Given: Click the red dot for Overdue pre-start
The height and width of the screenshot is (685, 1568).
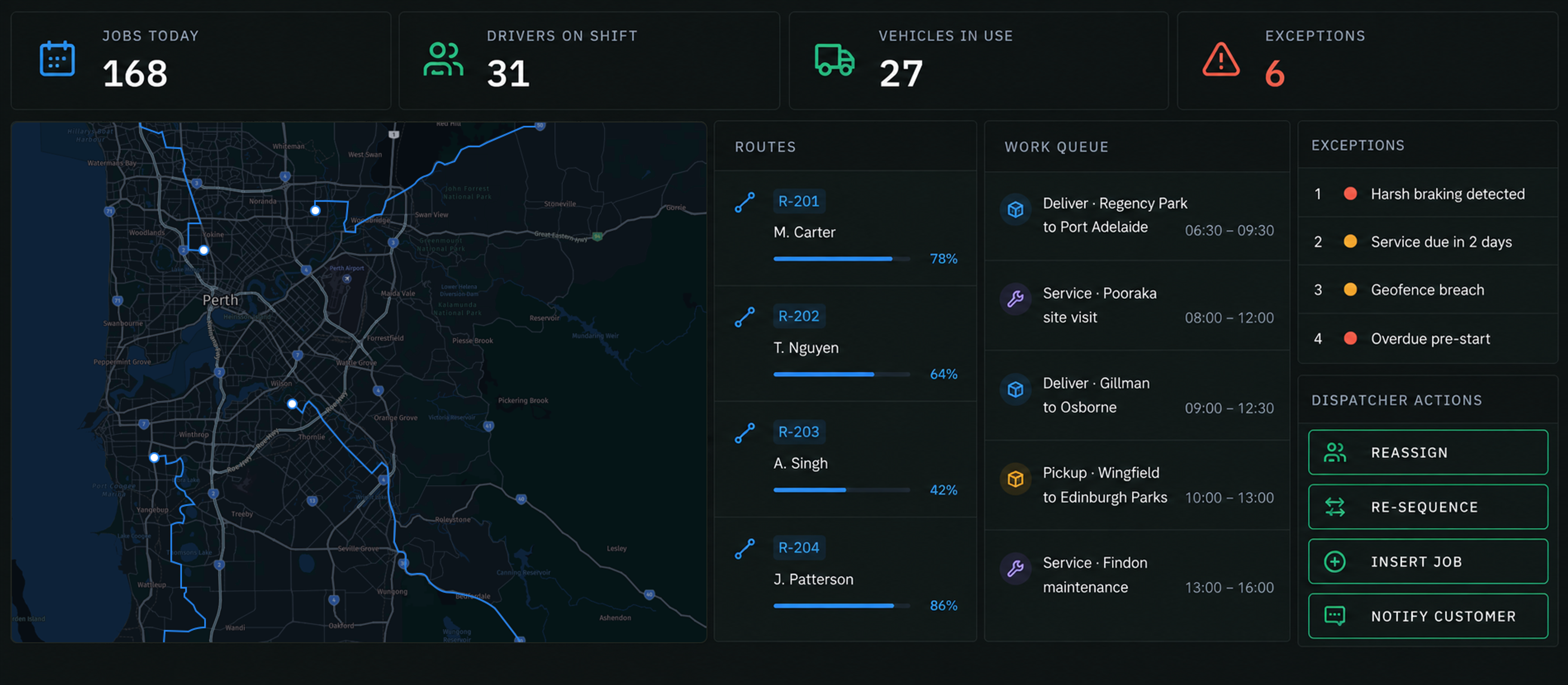Looking at the screenshot, I should coord(1350,338).
